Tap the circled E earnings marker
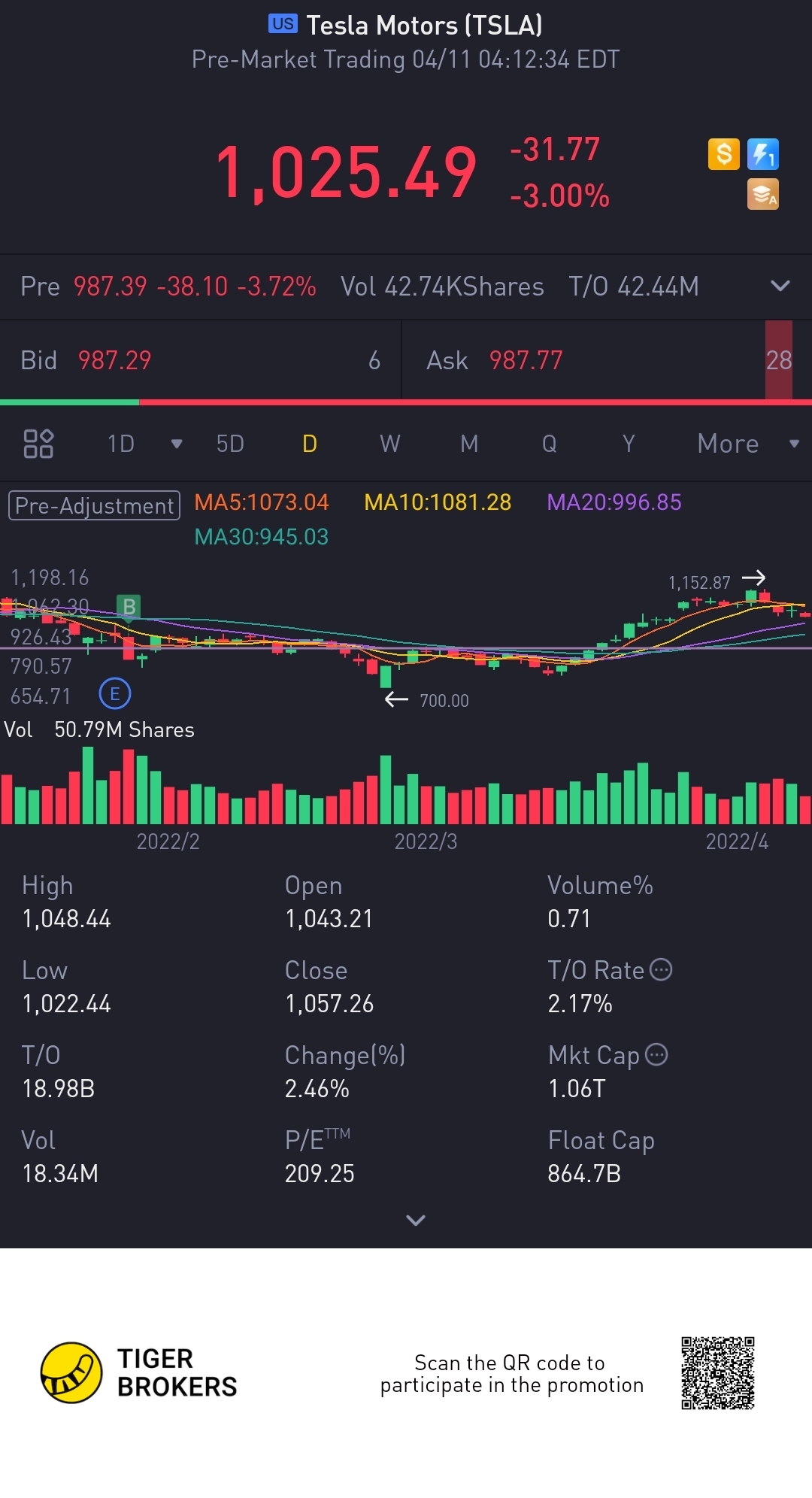This screenshot has height=1498, width=812. (x=115, y=693)
